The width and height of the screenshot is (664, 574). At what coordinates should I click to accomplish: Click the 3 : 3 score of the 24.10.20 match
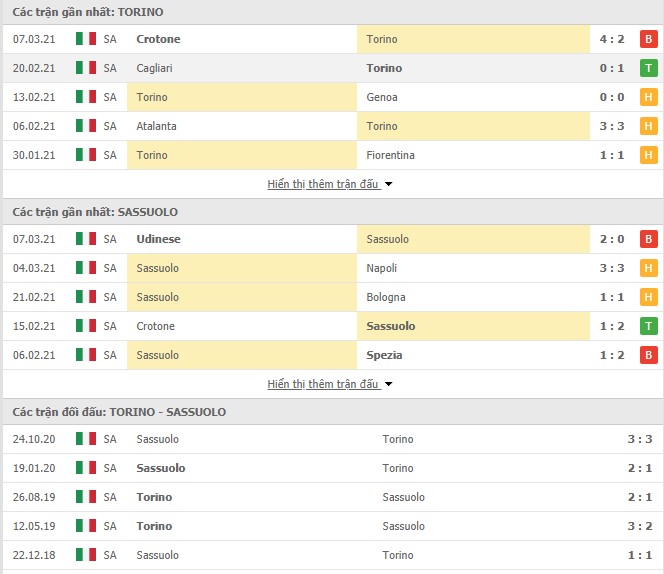point(639,439)
